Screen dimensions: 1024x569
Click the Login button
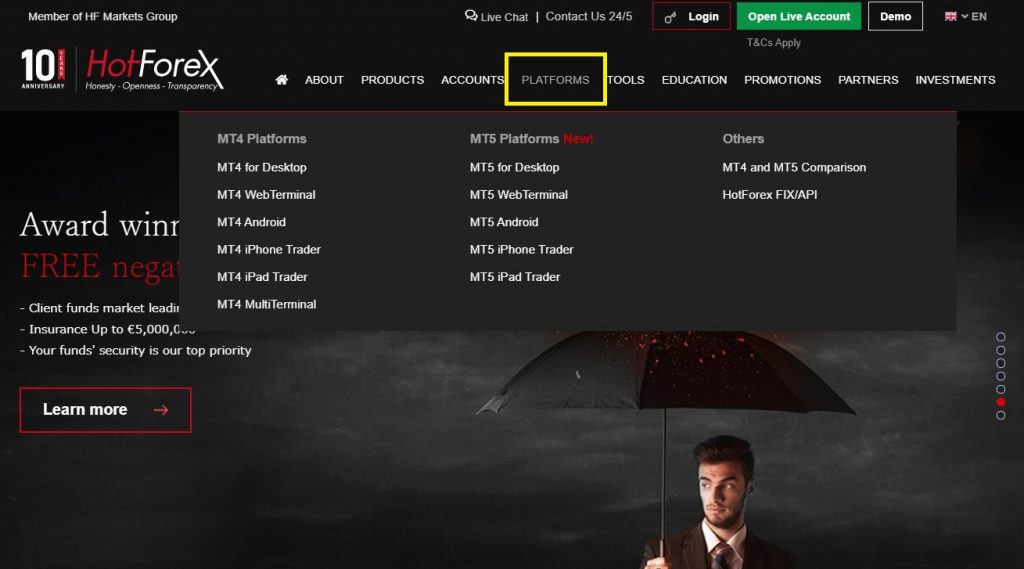tap(691, 16)
